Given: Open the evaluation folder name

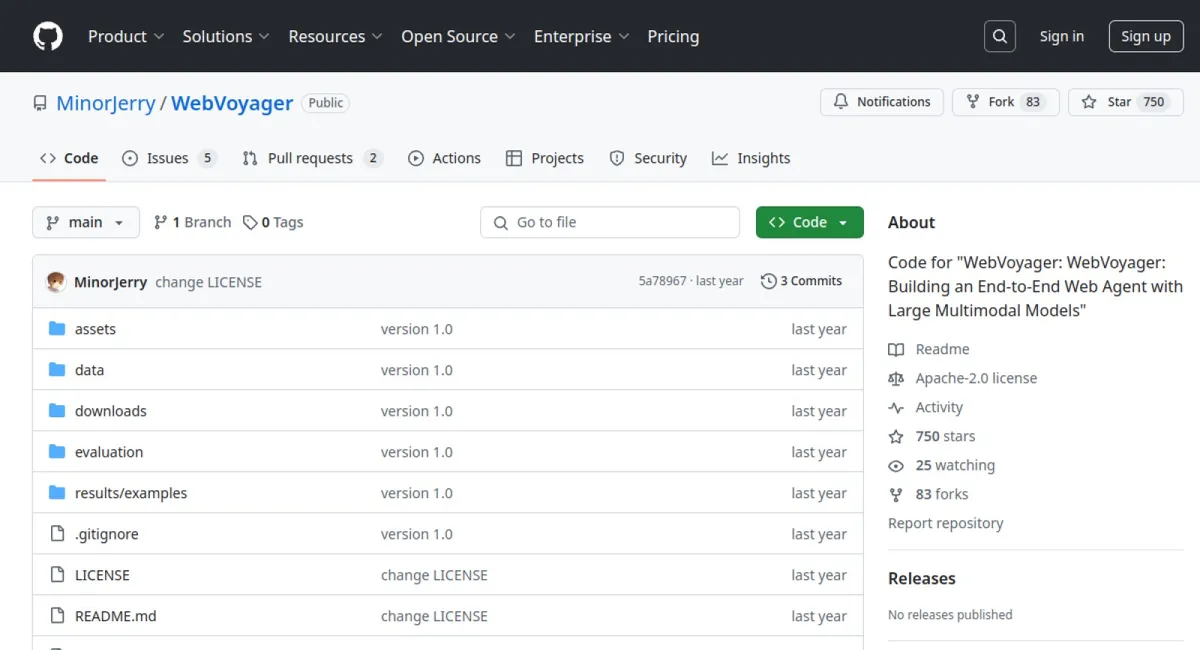Looking at the screenshot, I should (109, 452).
